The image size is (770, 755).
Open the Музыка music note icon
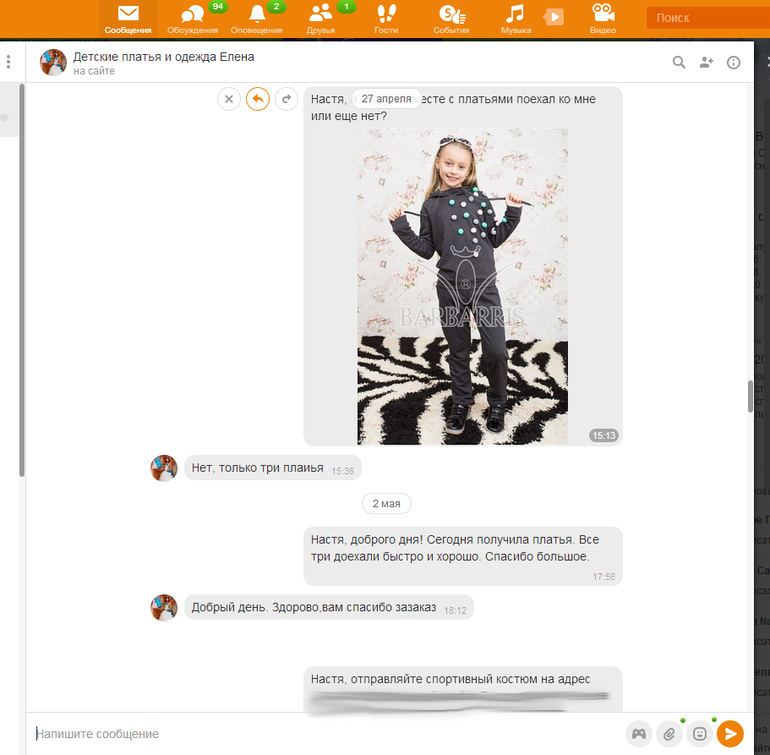tap(515, 18)
